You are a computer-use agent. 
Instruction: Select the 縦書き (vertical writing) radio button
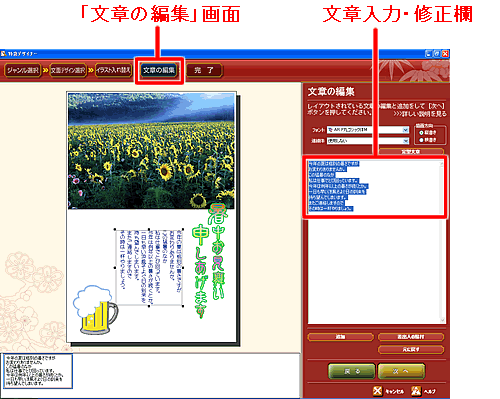pos(421,133)
